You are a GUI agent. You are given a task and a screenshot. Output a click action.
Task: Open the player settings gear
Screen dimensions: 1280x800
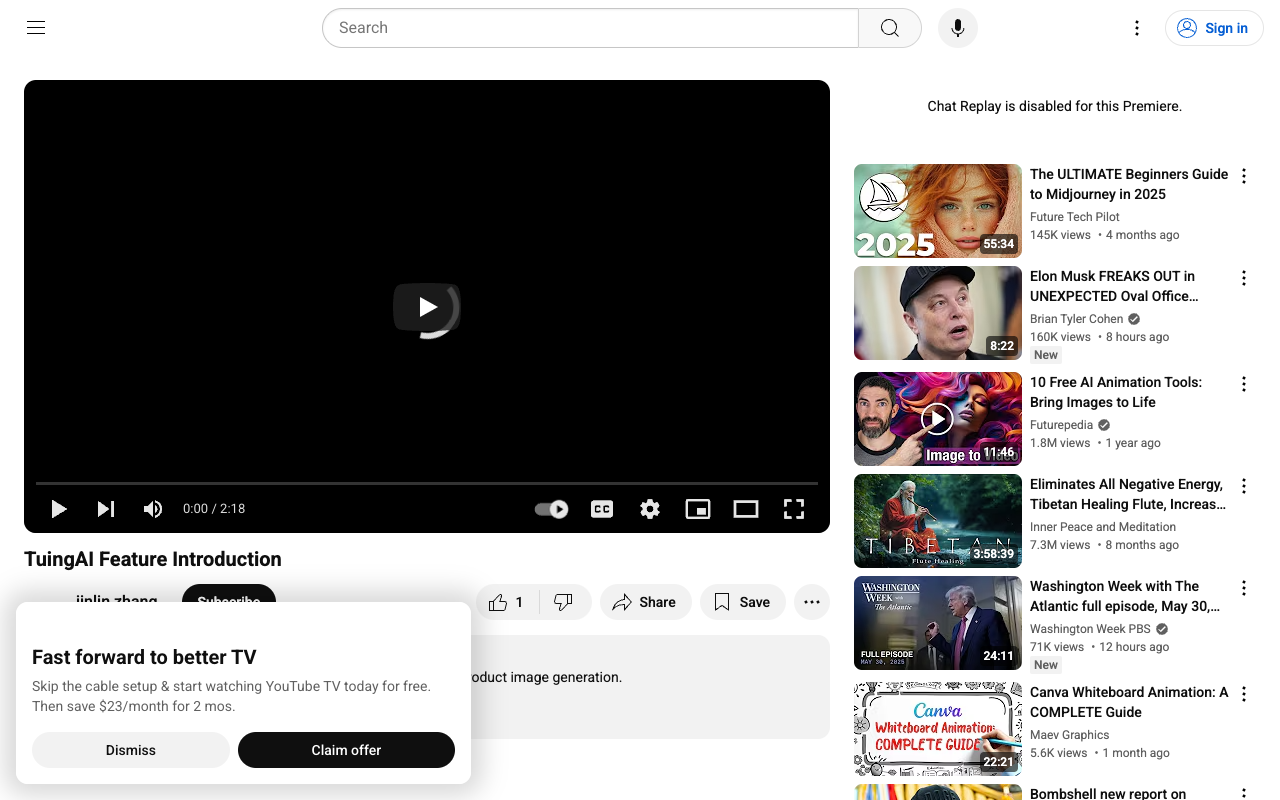650,509
